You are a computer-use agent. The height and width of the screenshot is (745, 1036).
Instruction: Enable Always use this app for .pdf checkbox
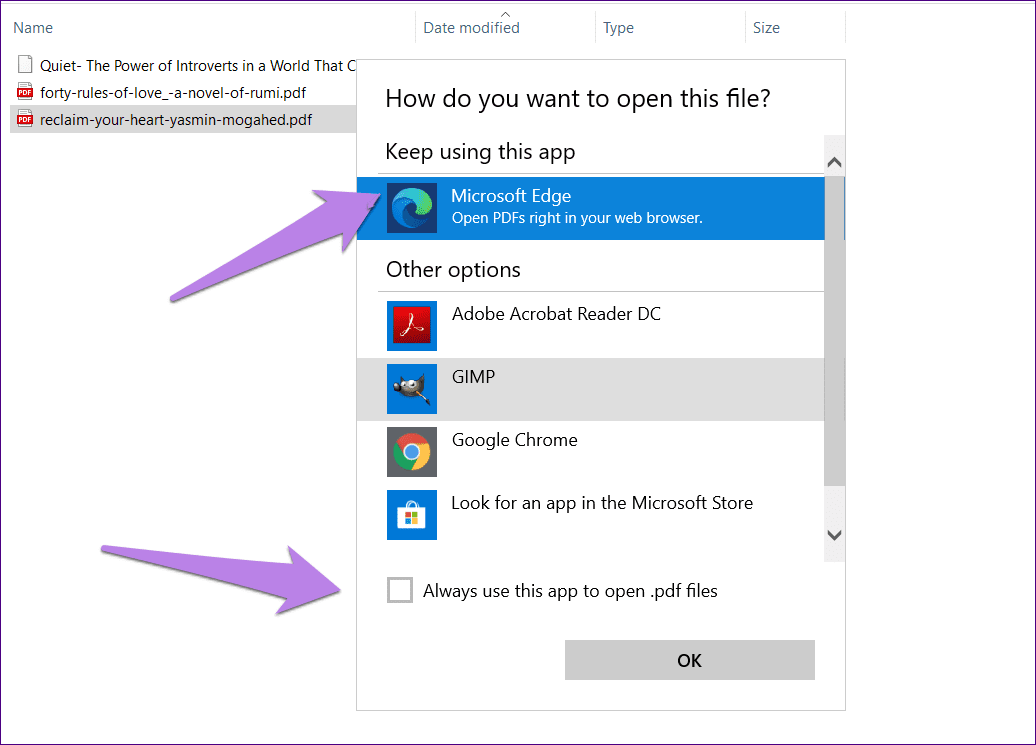[x=400, y=590]
